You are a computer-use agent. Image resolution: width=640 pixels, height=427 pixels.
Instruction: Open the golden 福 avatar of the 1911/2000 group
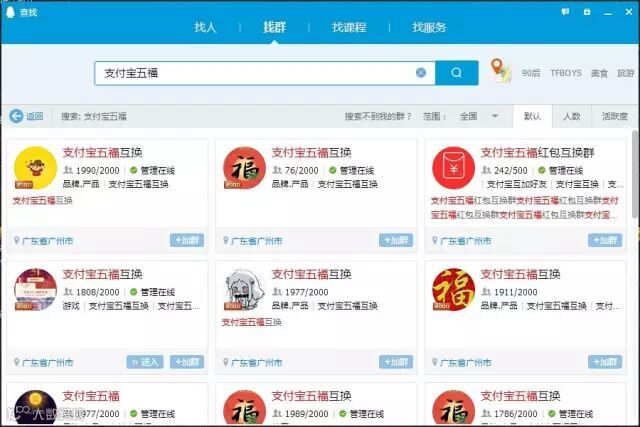pos(453,289)
